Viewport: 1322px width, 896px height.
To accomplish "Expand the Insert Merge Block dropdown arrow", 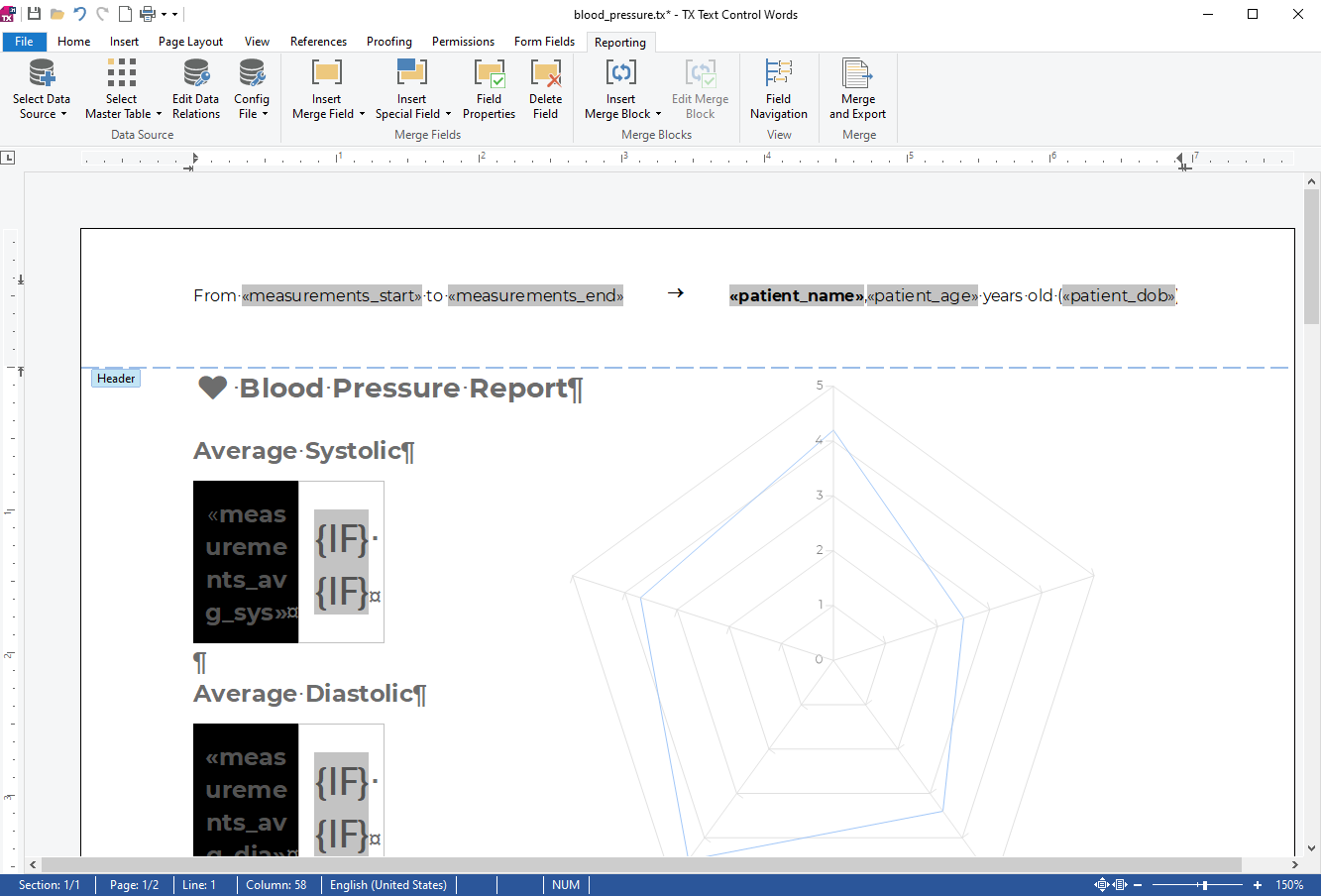I will 658,114.
